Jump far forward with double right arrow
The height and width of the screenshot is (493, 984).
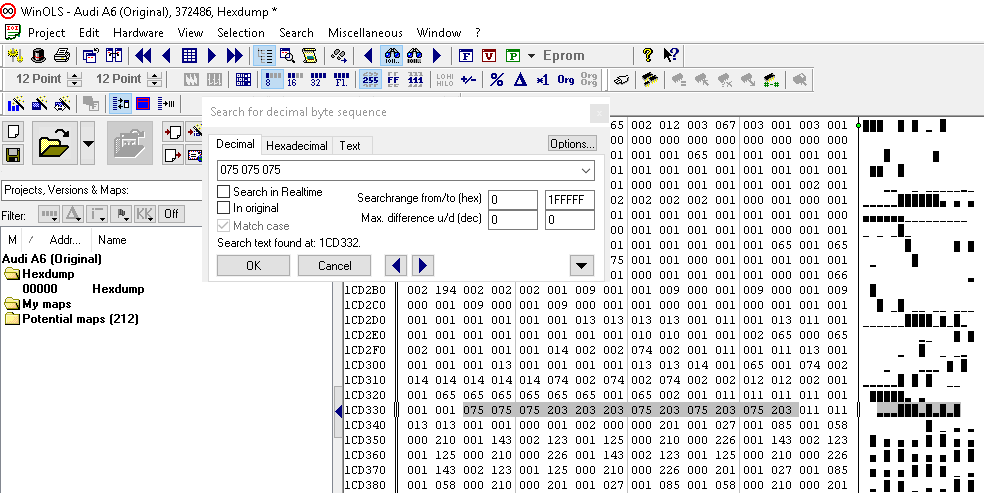[235, 56]
